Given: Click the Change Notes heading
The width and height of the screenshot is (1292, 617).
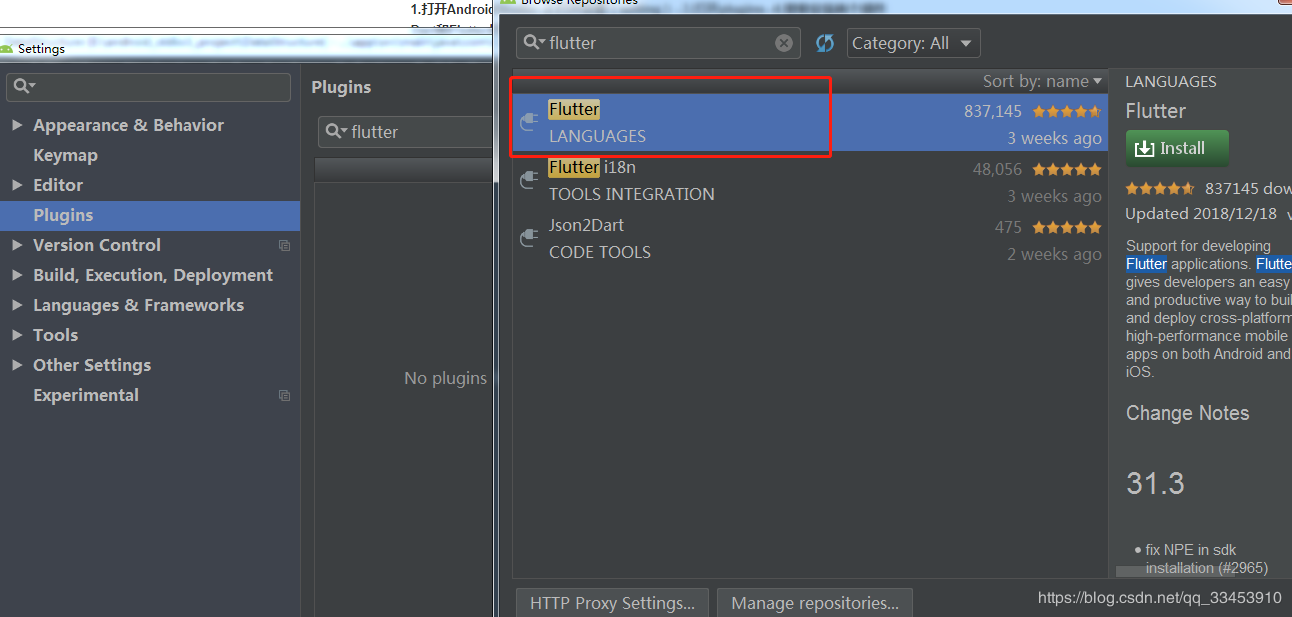Looking at the screenshot, I should point(1187,413).
